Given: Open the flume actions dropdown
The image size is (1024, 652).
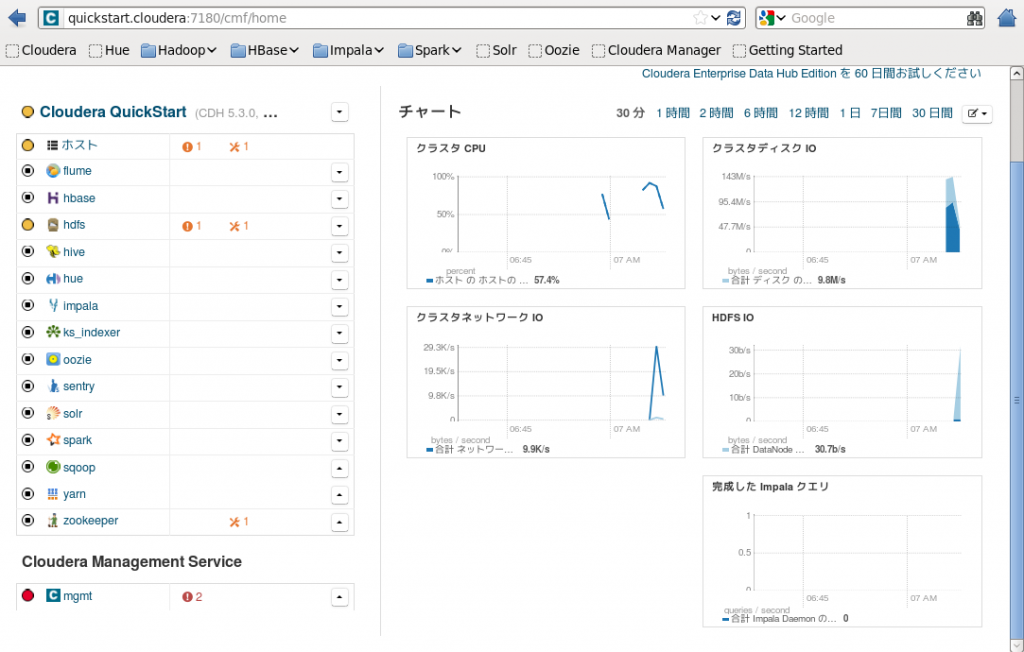Looking at the screenshot, I should [340, 172].
